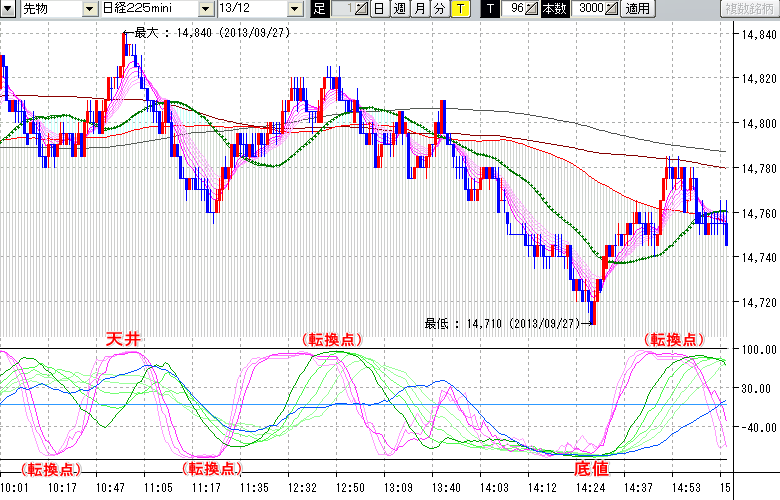Adjust the T value 96 spinner

coord(532,9)
